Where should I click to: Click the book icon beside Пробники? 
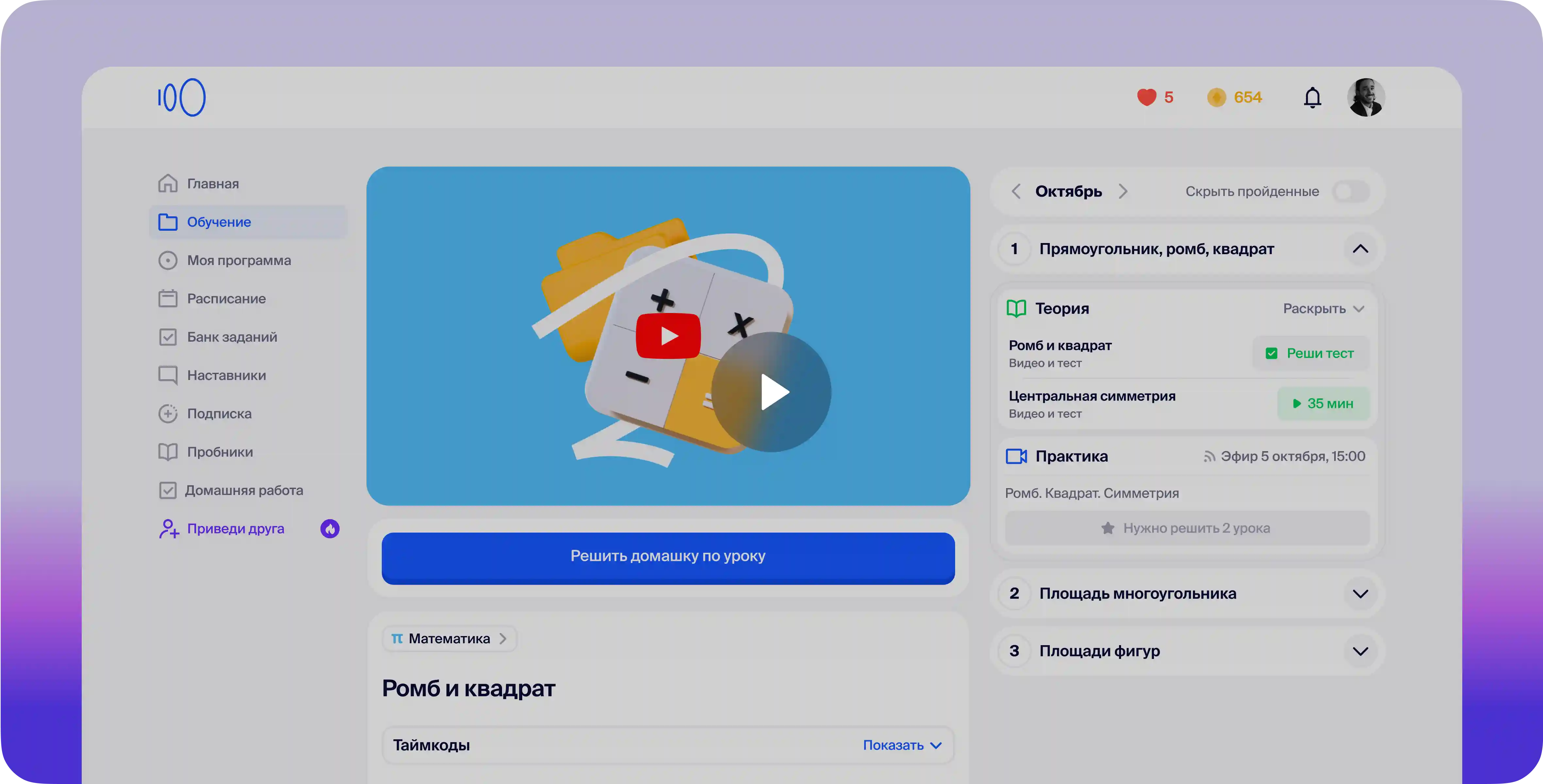pyautogui.click(x=168, y=452)
